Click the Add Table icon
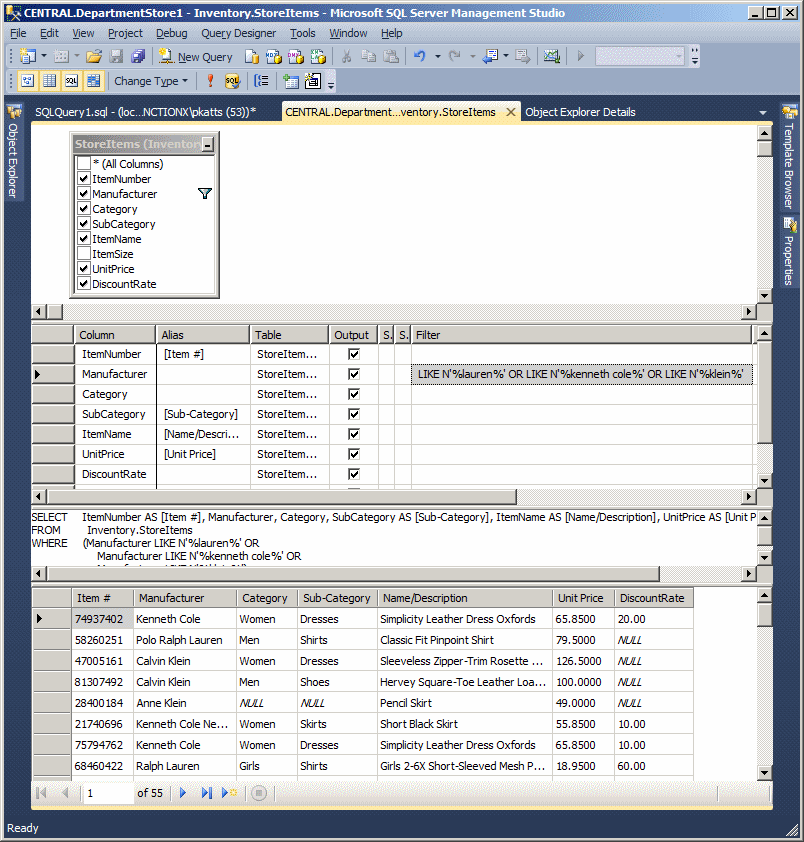 (x=291, y=81)
